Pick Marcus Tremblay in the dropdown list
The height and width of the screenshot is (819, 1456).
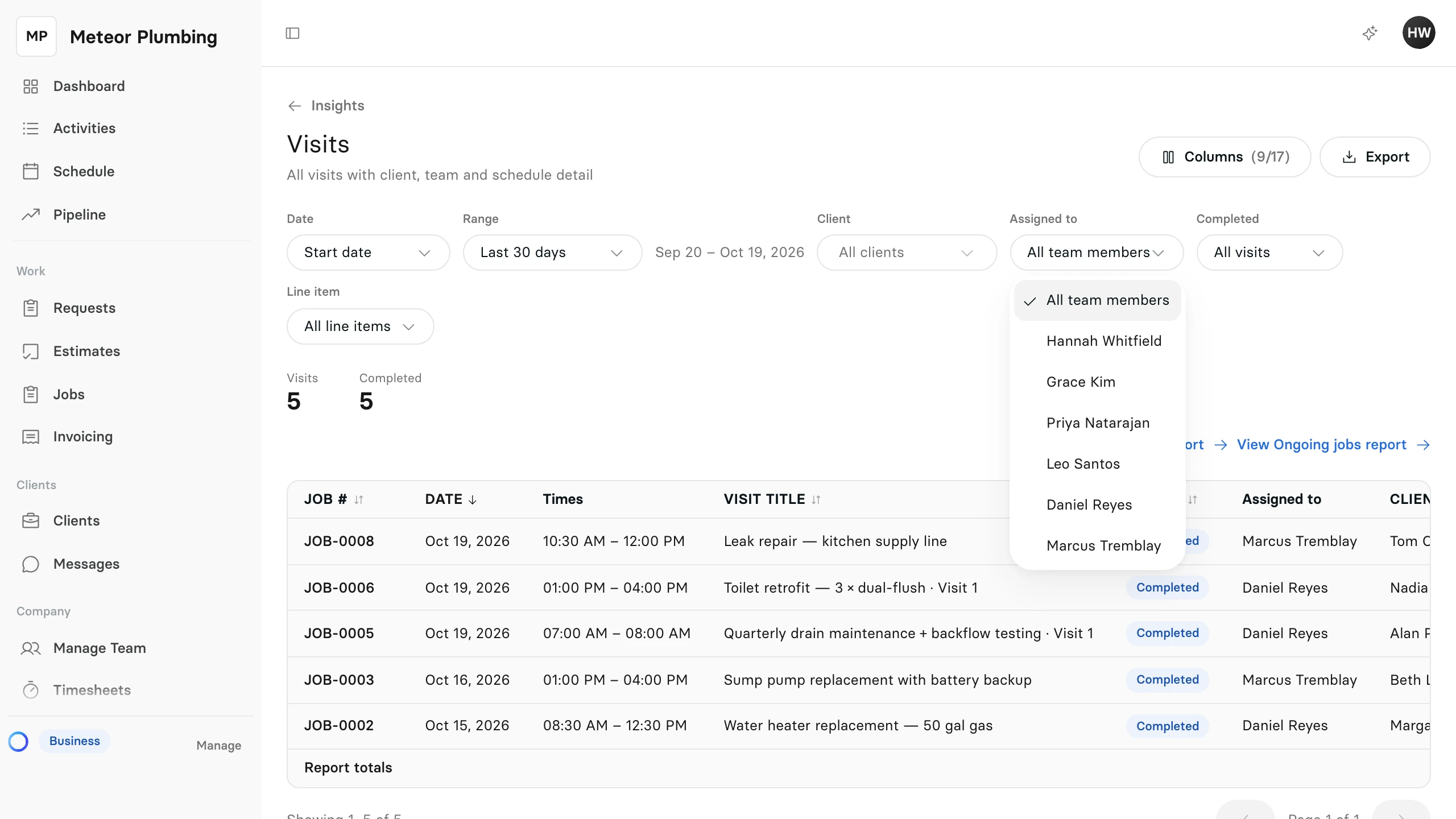(1097, 546)
